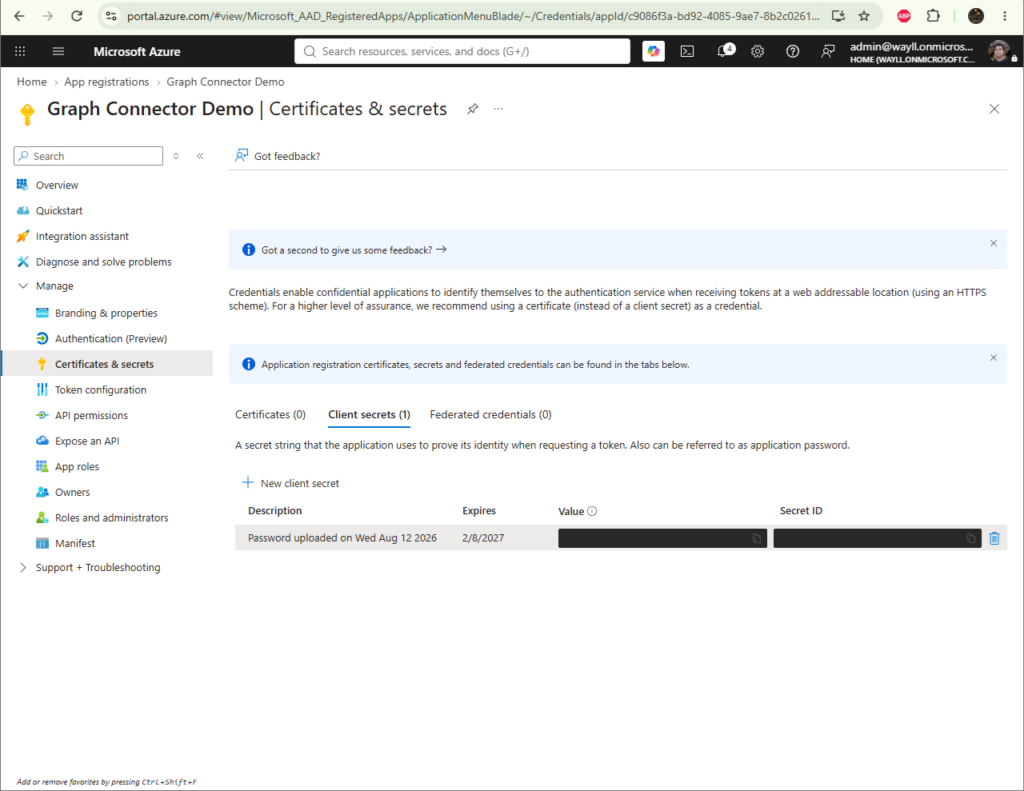1024x791 pixels.
Task: Click Graph Connector Demo breadcrumb
Action: 225,82
